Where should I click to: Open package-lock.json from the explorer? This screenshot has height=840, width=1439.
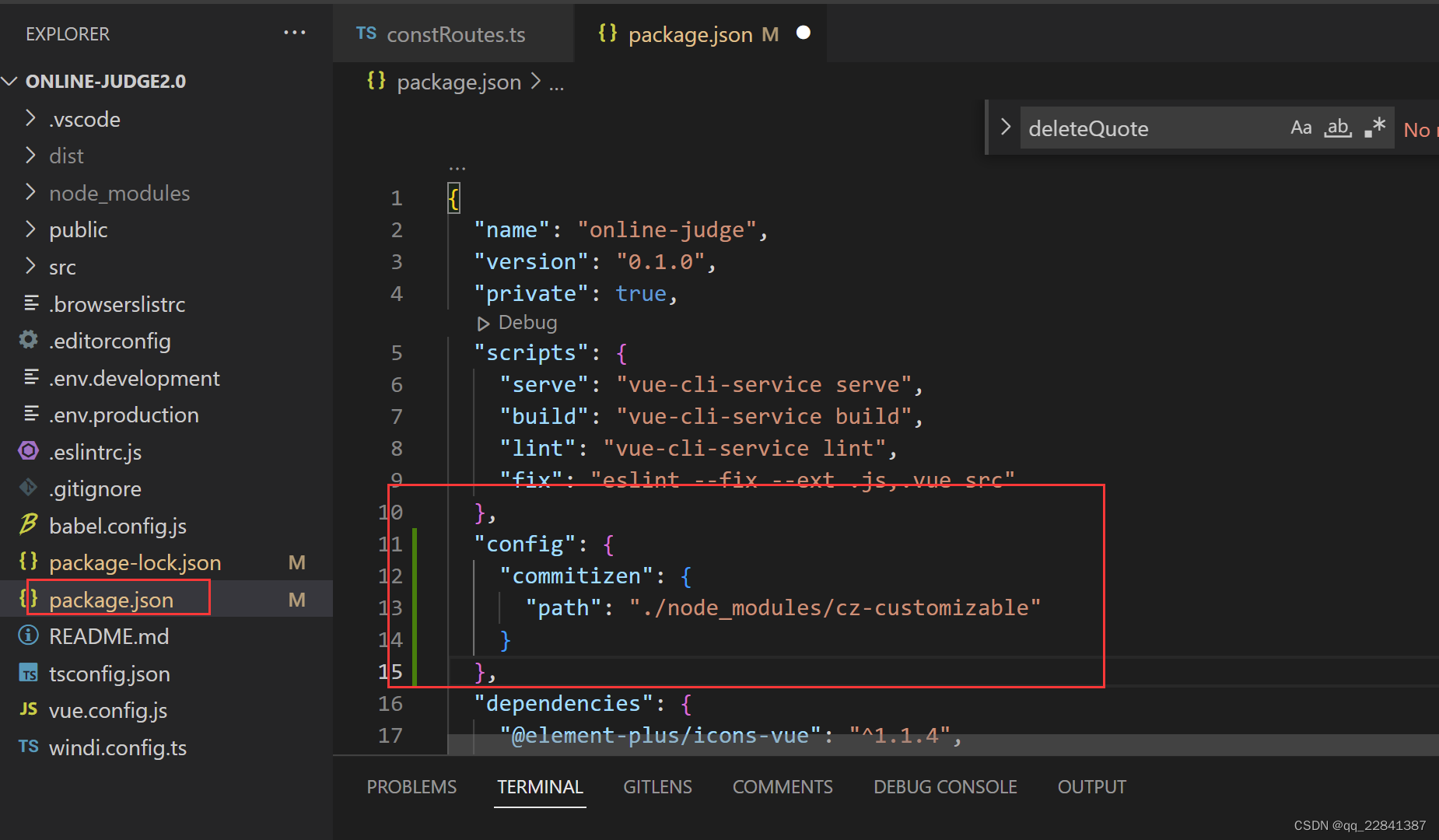[x=135, y=562]
